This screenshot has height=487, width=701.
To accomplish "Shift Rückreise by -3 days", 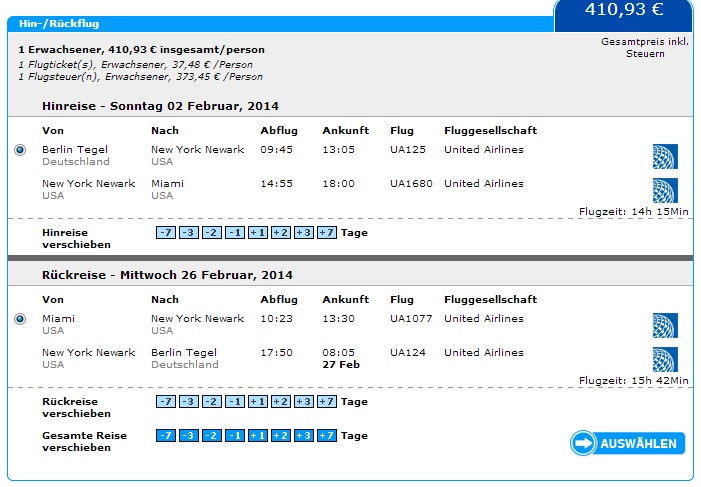I will coord(189,402).
